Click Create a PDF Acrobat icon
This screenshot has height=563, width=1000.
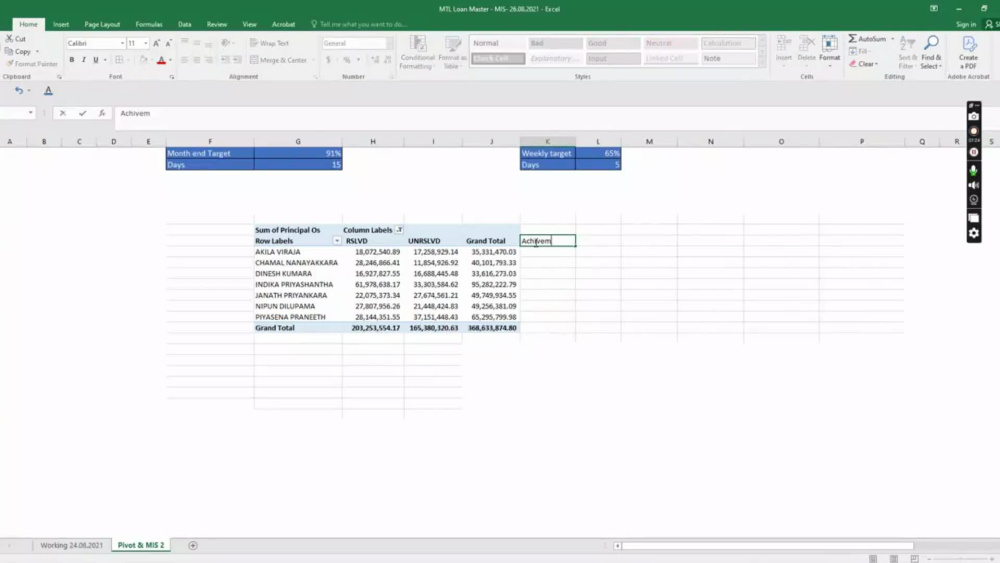(968, 53)
